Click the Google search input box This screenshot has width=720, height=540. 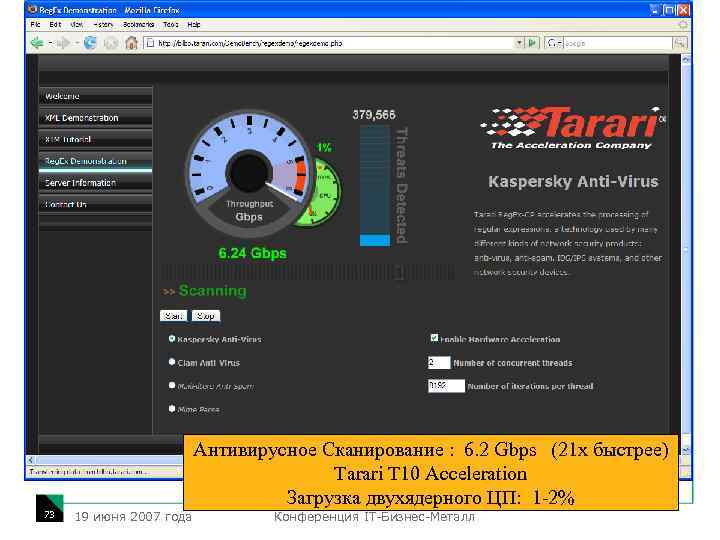click(618, 43)
